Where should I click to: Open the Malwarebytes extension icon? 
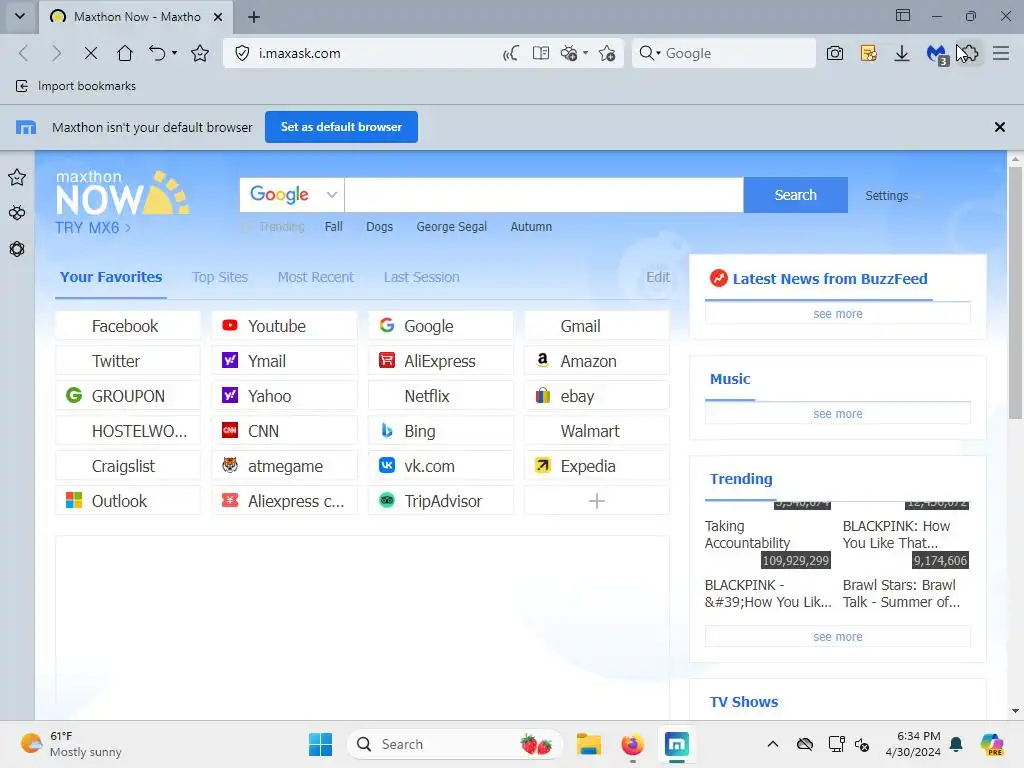[x=937, y=54]
